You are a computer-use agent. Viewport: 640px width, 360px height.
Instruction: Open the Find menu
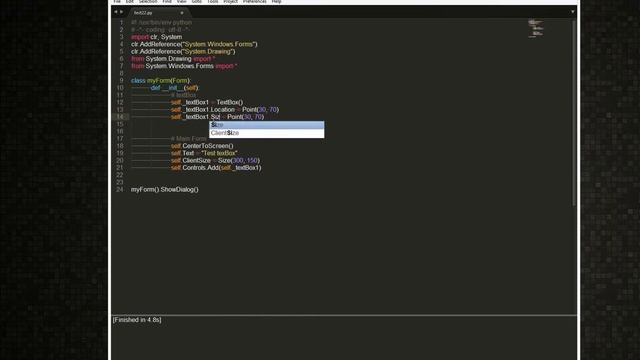(167, 2)
